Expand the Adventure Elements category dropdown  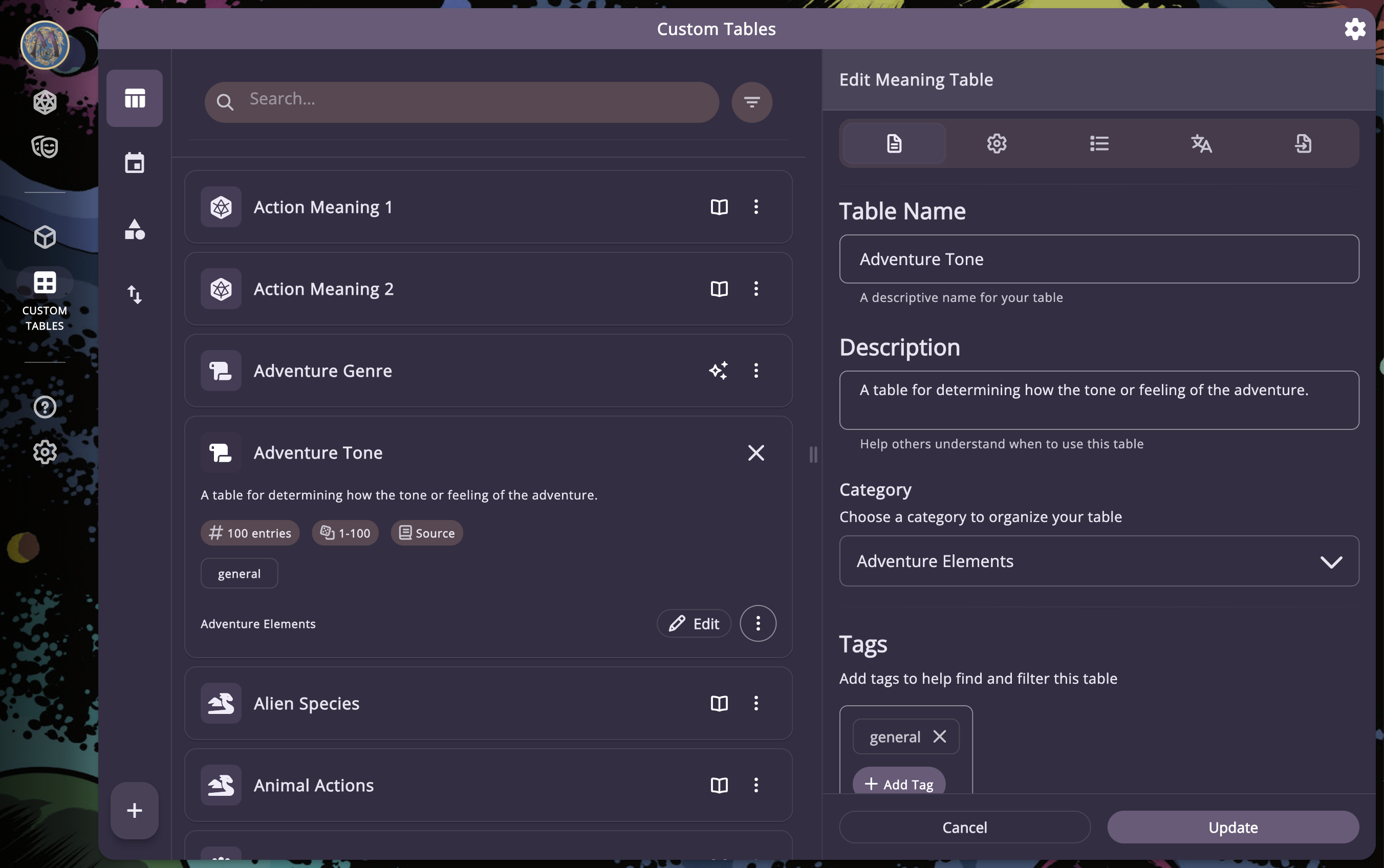pyautogui.click(x=1099, y=561)
